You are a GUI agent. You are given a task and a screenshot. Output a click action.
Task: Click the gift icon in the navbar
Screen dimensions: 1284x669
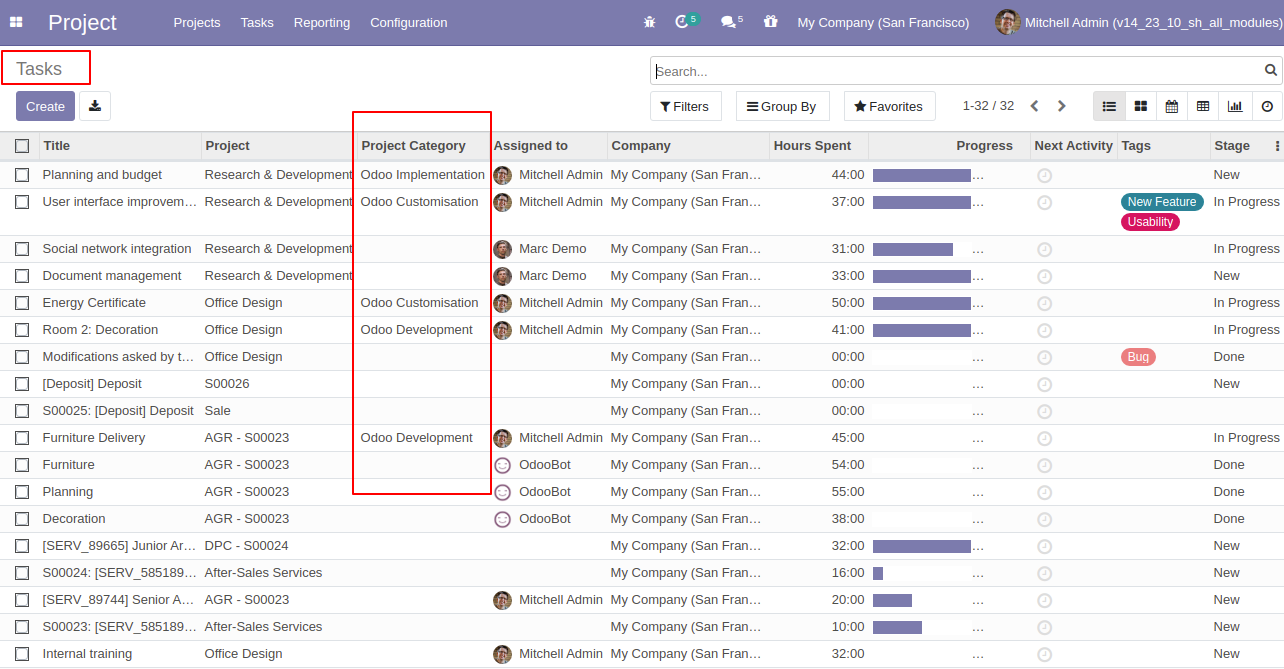click(770, 22)
